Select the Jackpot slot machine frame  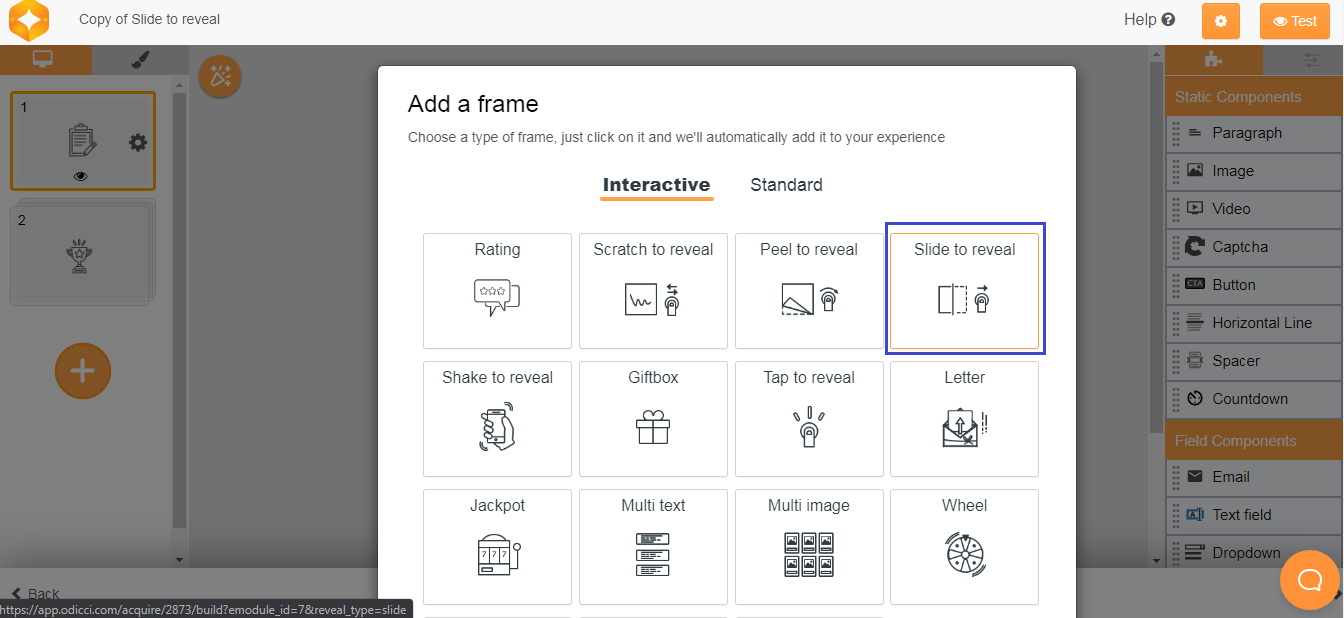497,546
